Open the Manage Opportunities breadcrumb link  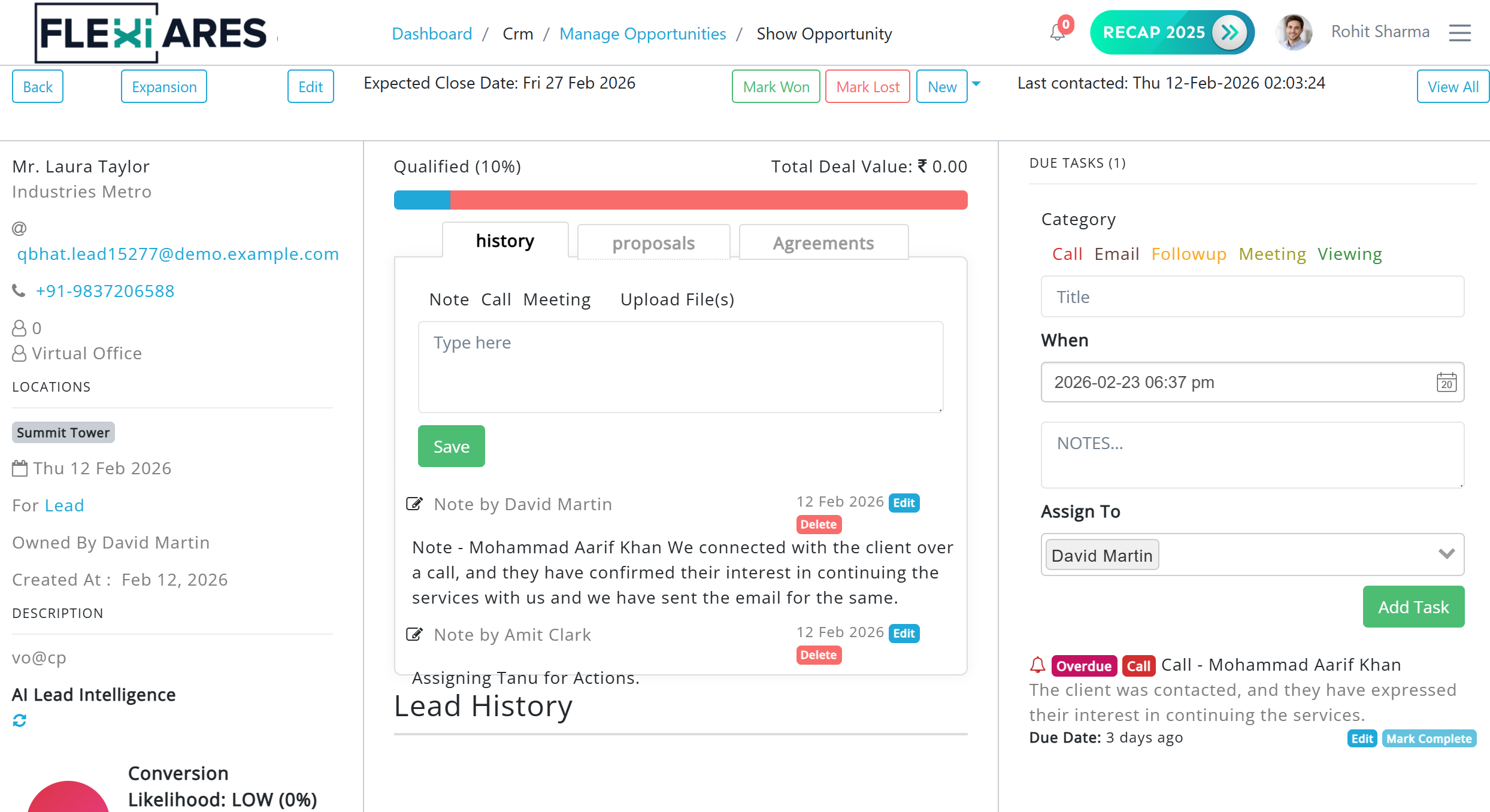pyautogui.click(x=643, y=34)
